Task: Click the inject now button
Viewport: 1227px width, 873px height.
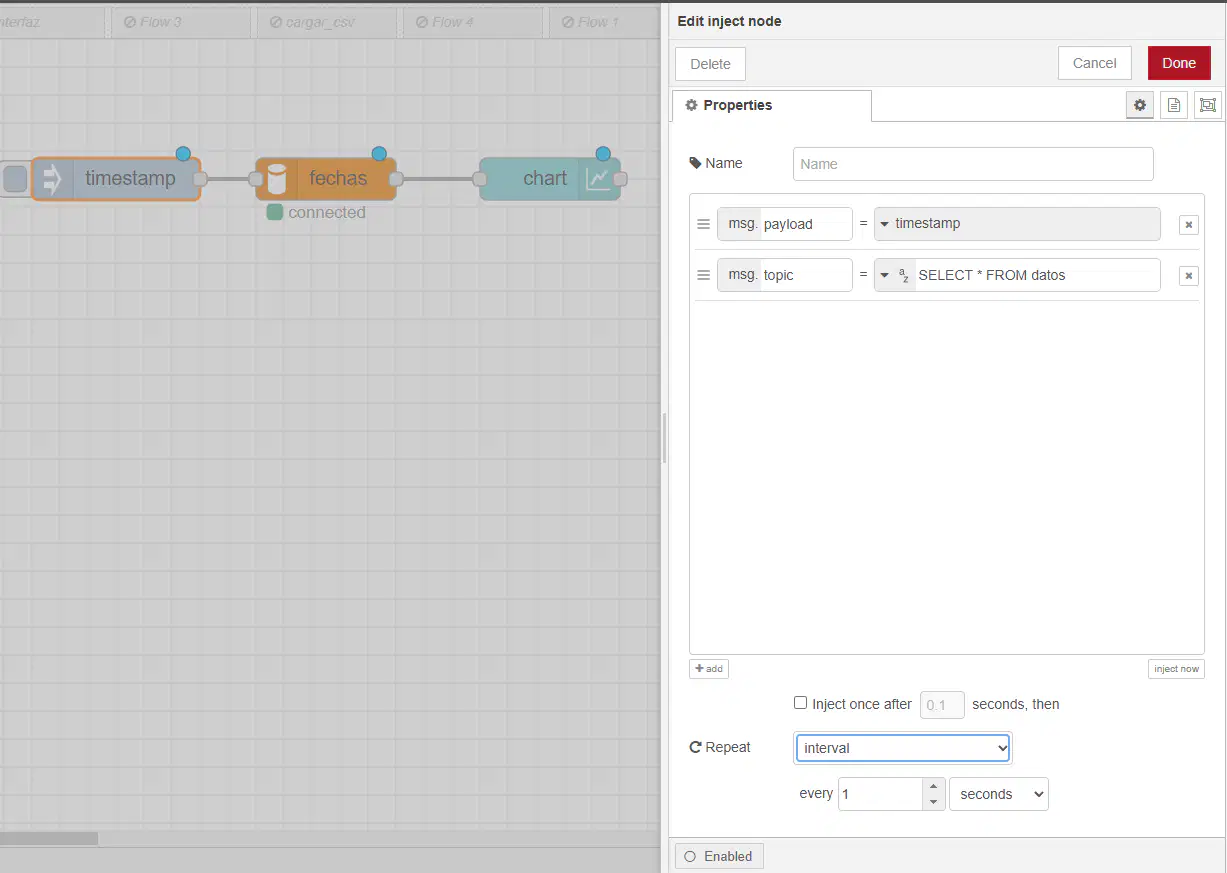Action: (1176, 669)
